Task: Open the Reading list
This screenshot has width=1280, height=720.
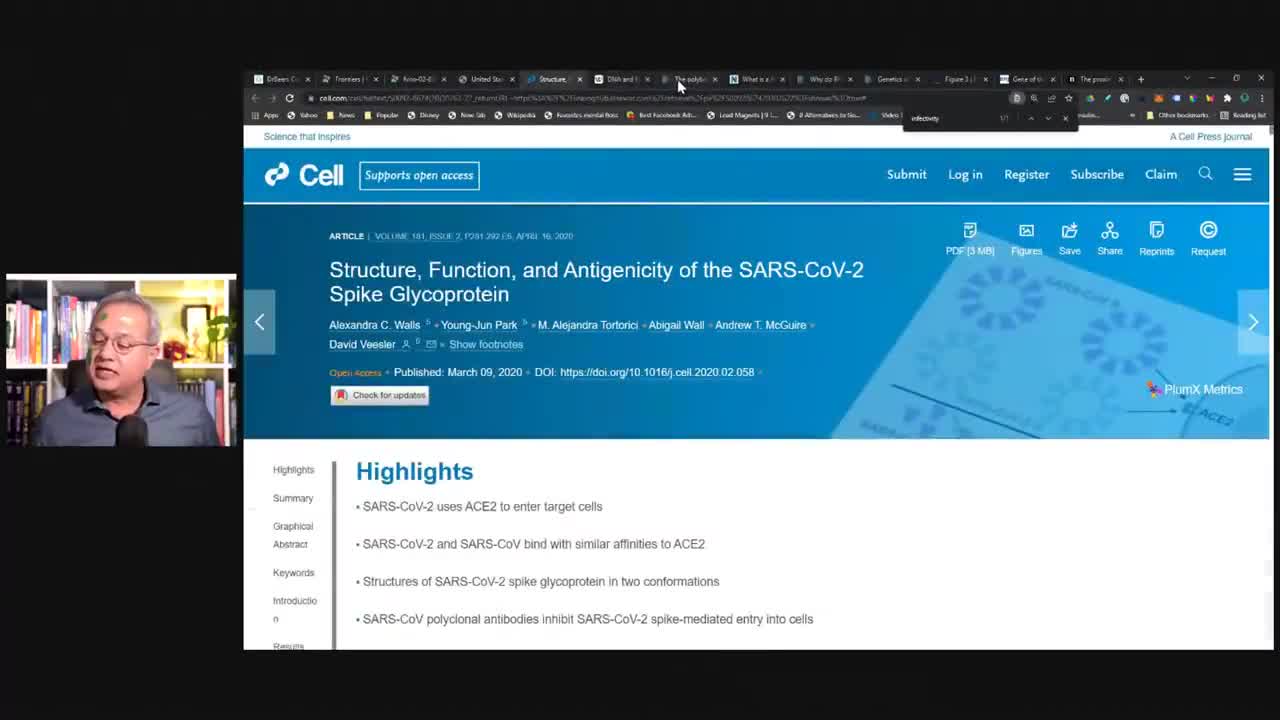Action: (1243, 115)
